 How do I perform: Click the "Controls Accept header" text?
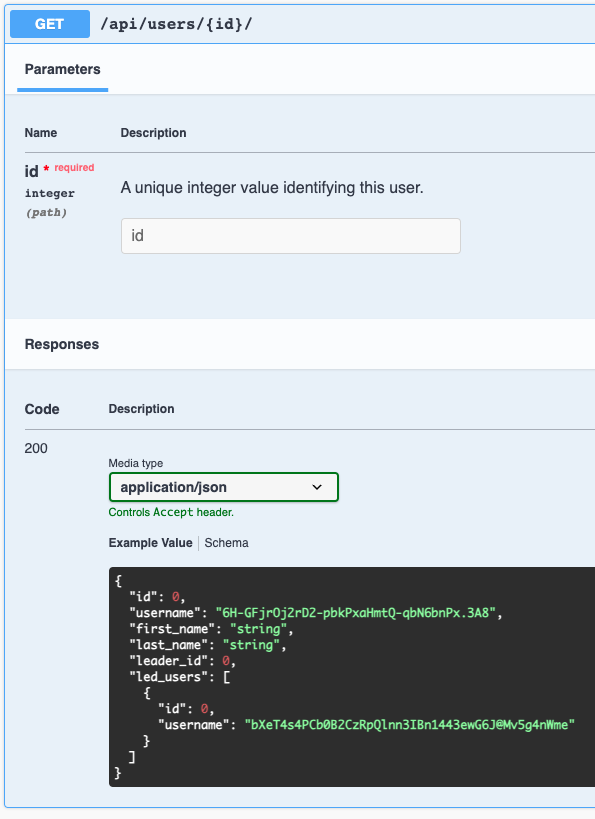coord(171,512)
